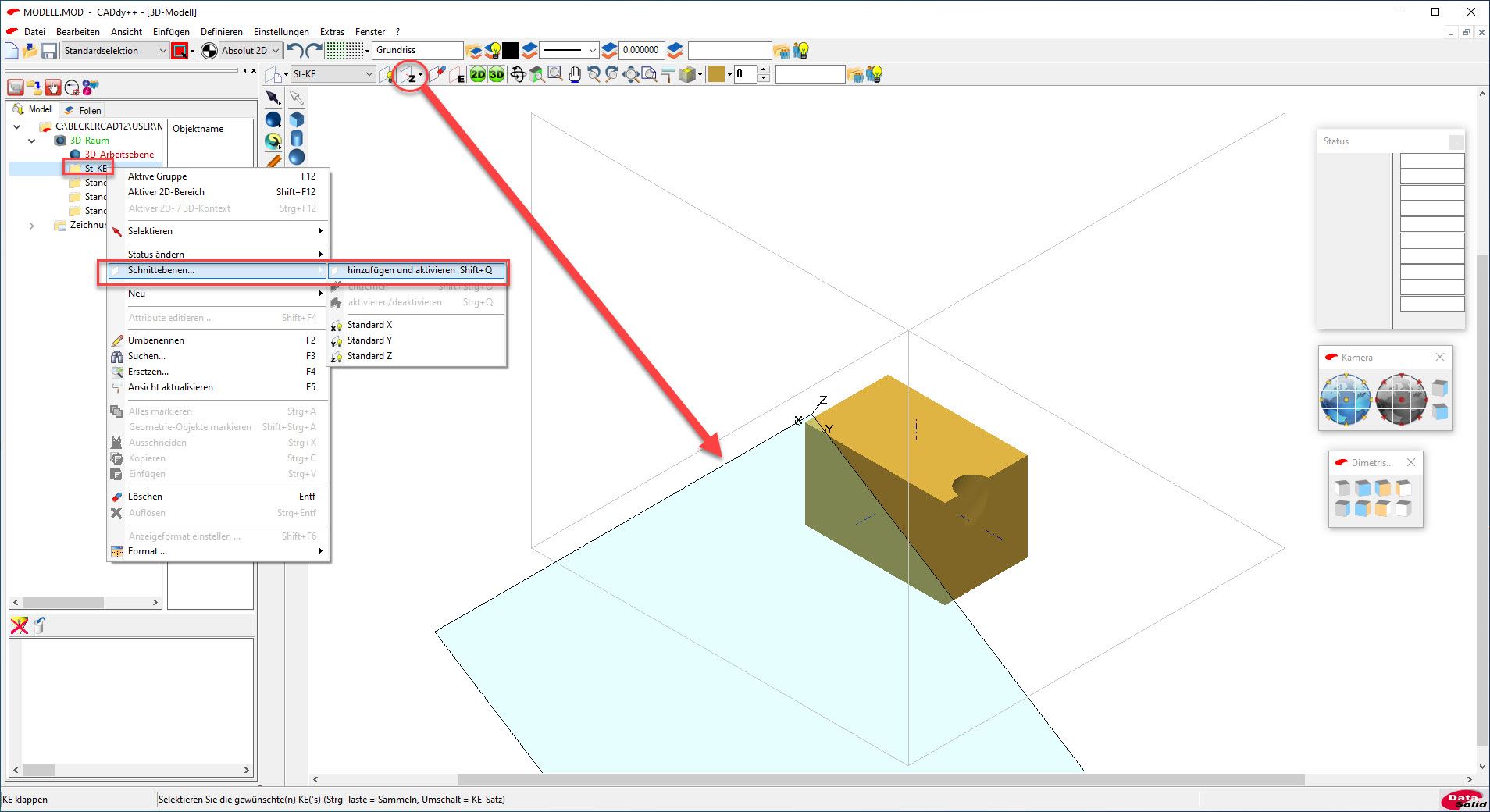This screenshot has height=812, width=1490.
Task: Click the gray globe in Kamera panel
Action: click(x=1401, y=399)
